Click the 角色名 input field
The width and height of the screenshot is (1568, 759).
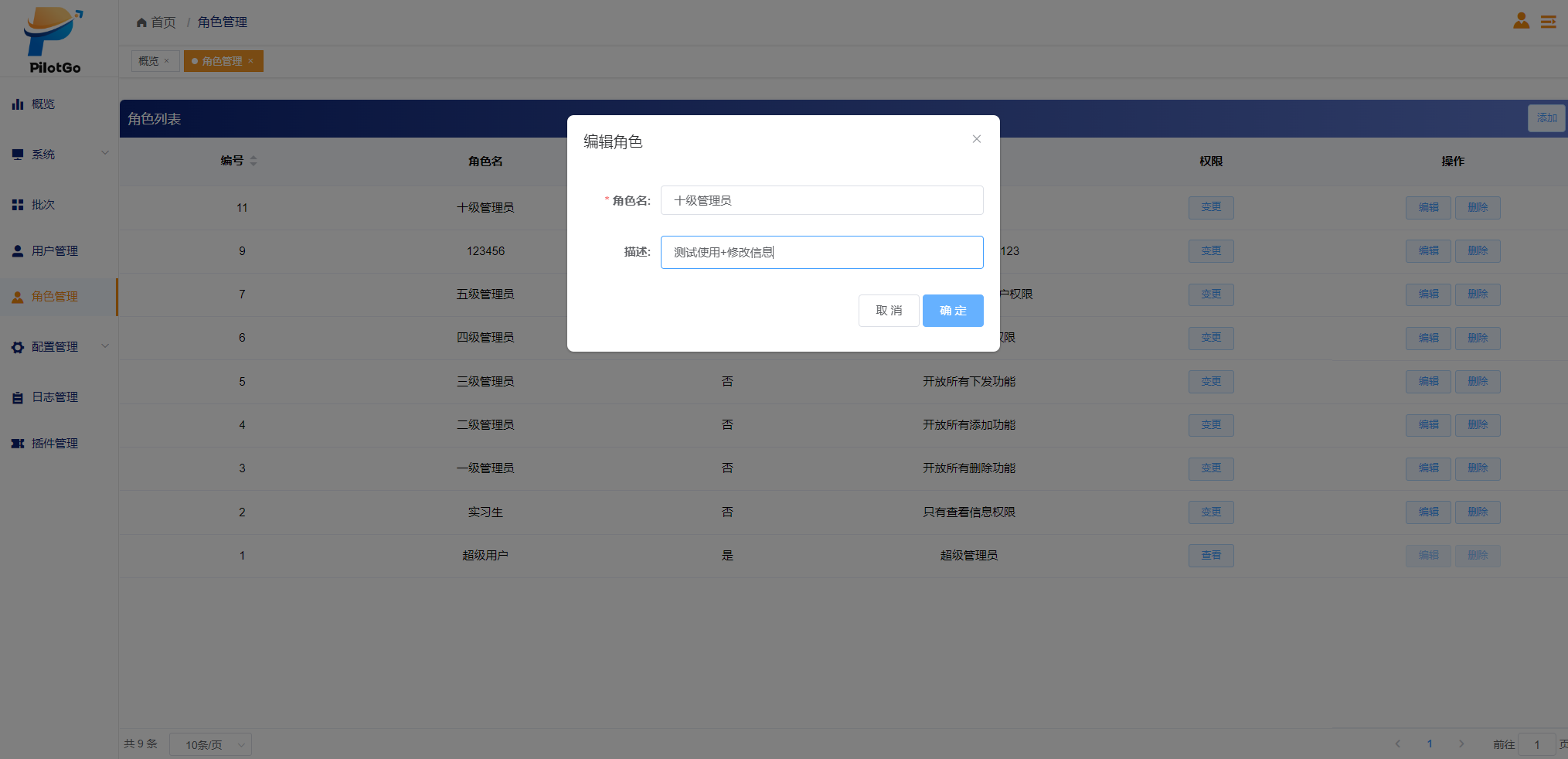(x=821, y=200)
